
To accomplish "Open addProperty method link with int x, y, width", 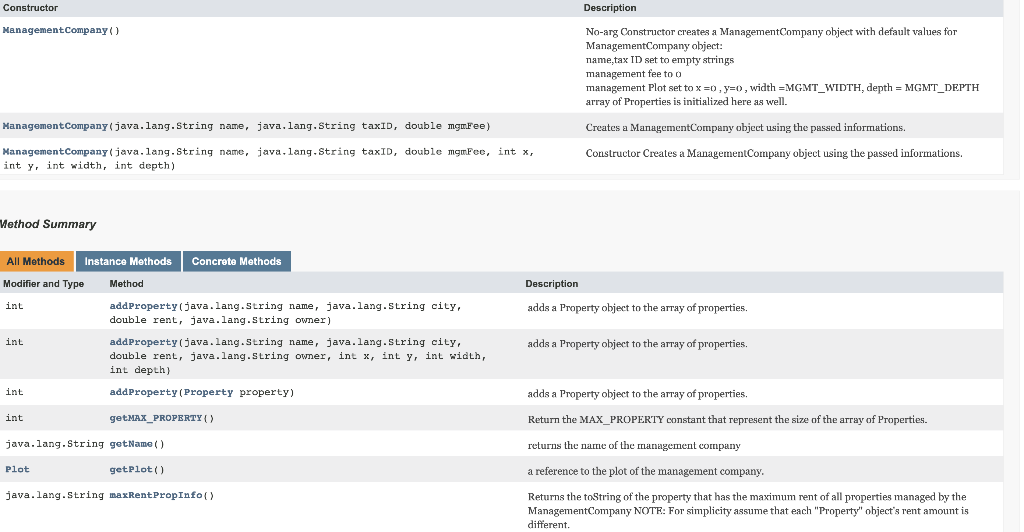I will (x=143, y=341).
